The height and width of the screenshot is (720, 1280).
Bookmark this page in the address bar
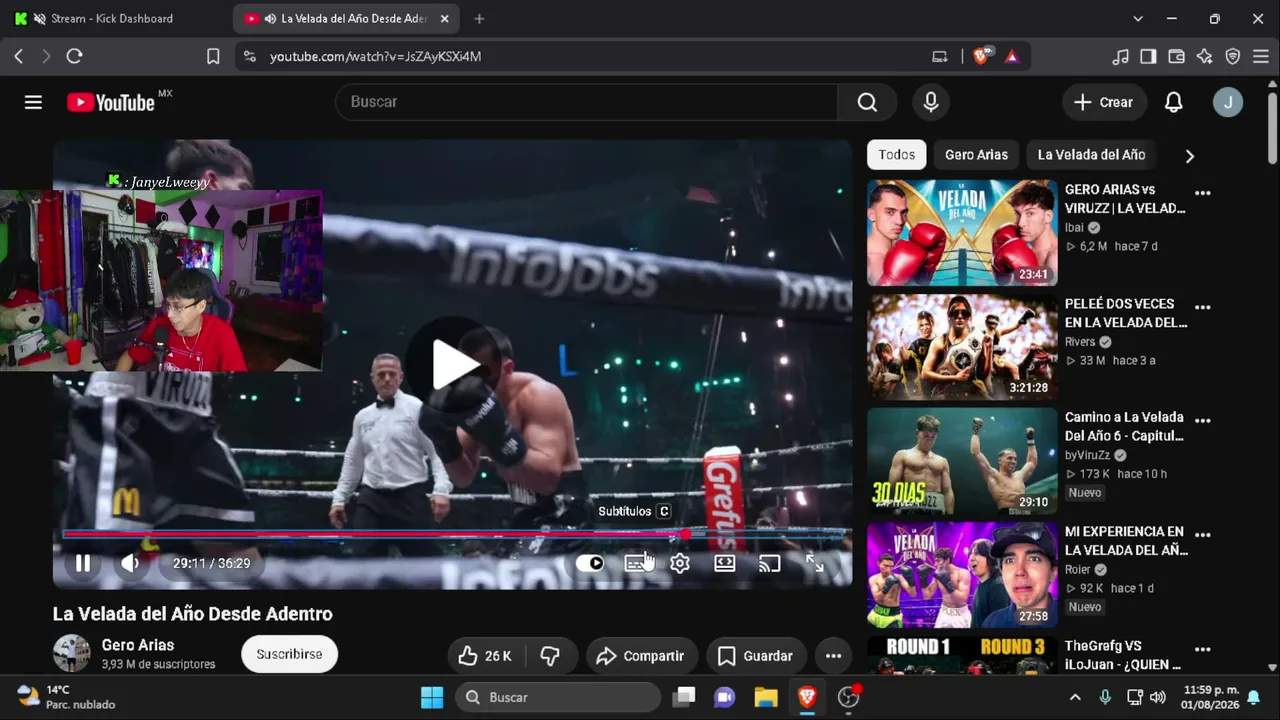click(x=213, y=57)
